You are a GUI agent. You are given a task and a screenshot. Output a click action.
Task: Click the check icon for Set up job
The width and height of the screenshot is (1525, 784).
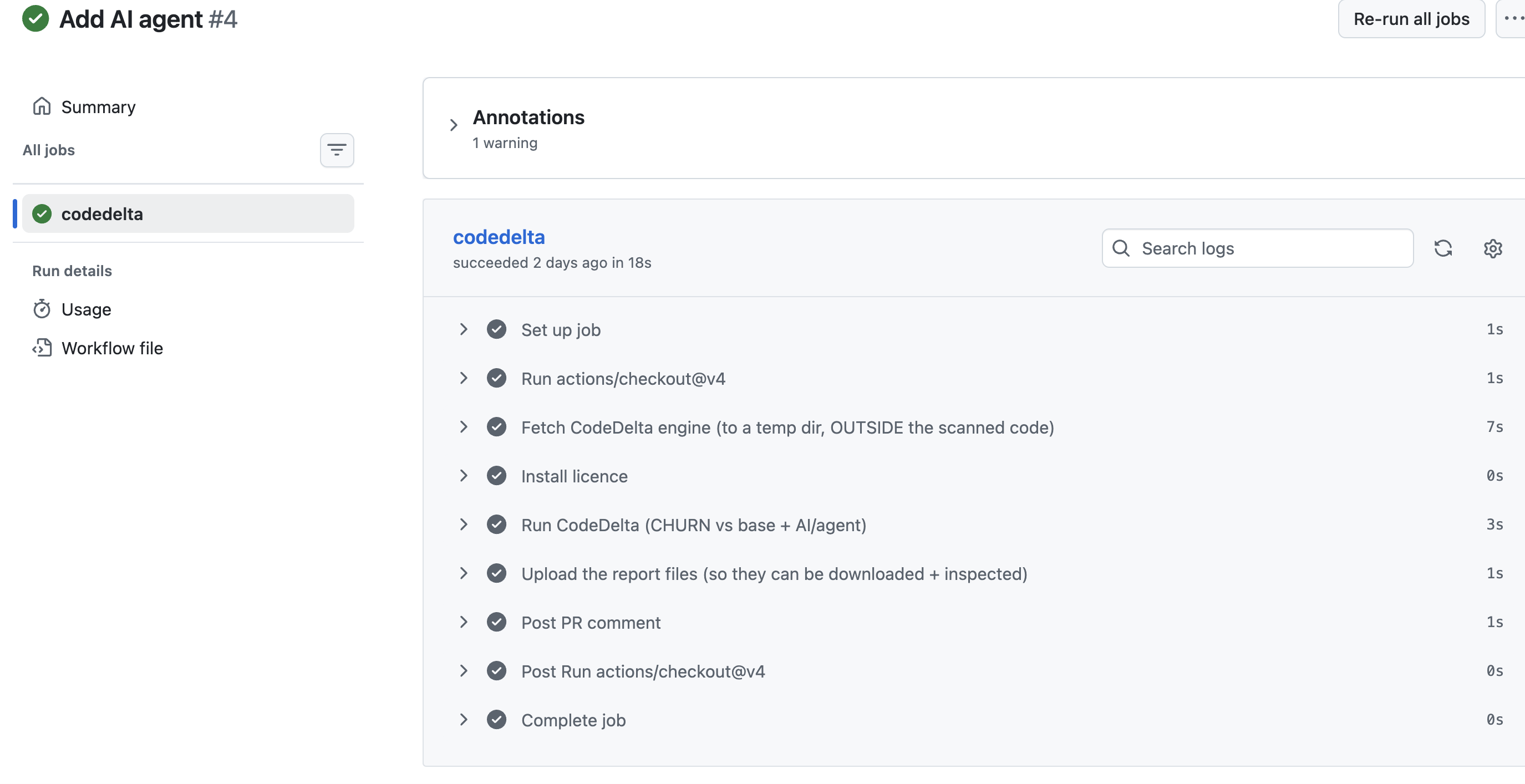coord(496,329)
